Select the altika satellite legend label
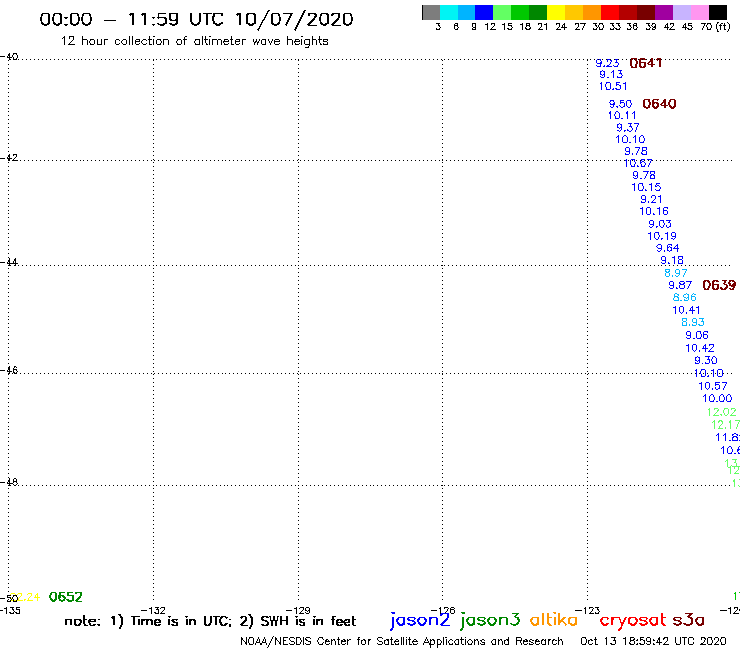Viewport: 740px width, 650px height. tap(553, 620)
